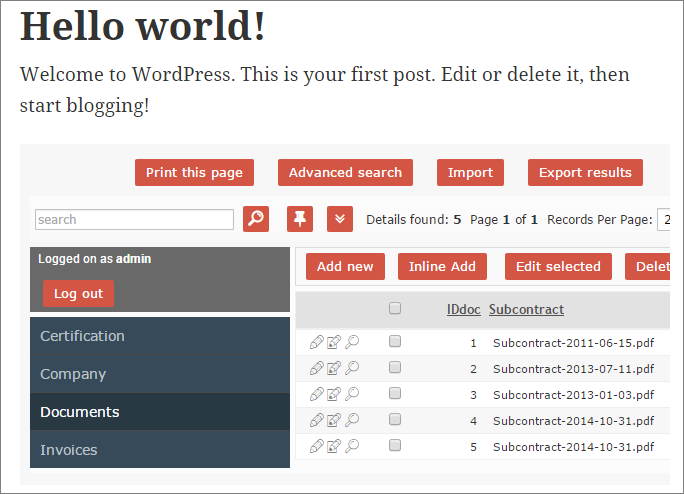Click the file name in row ID 4
This screenshot has width=684, height=494.
[573, 421]
